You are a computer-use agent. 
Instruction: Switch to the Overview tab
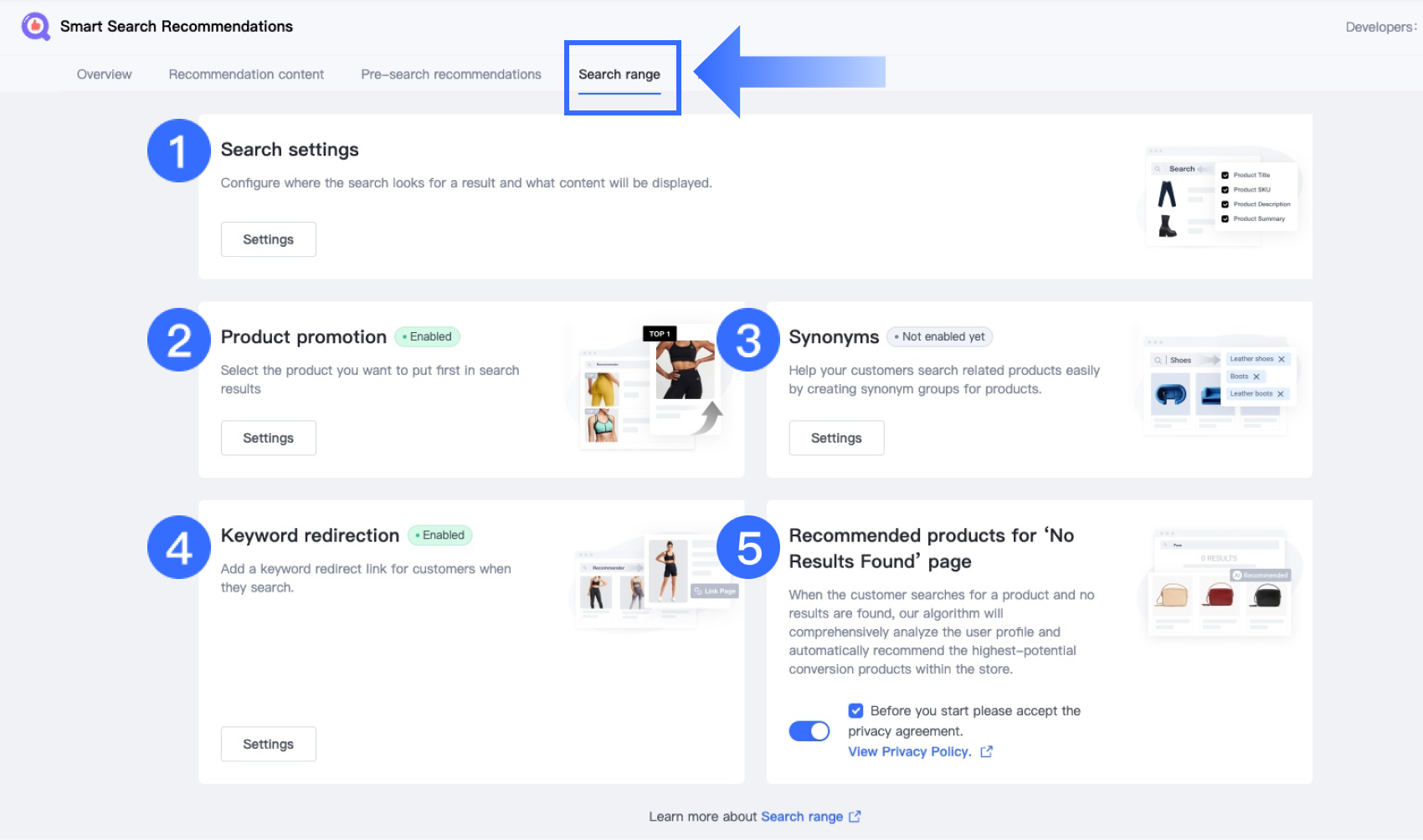(105, 74)
